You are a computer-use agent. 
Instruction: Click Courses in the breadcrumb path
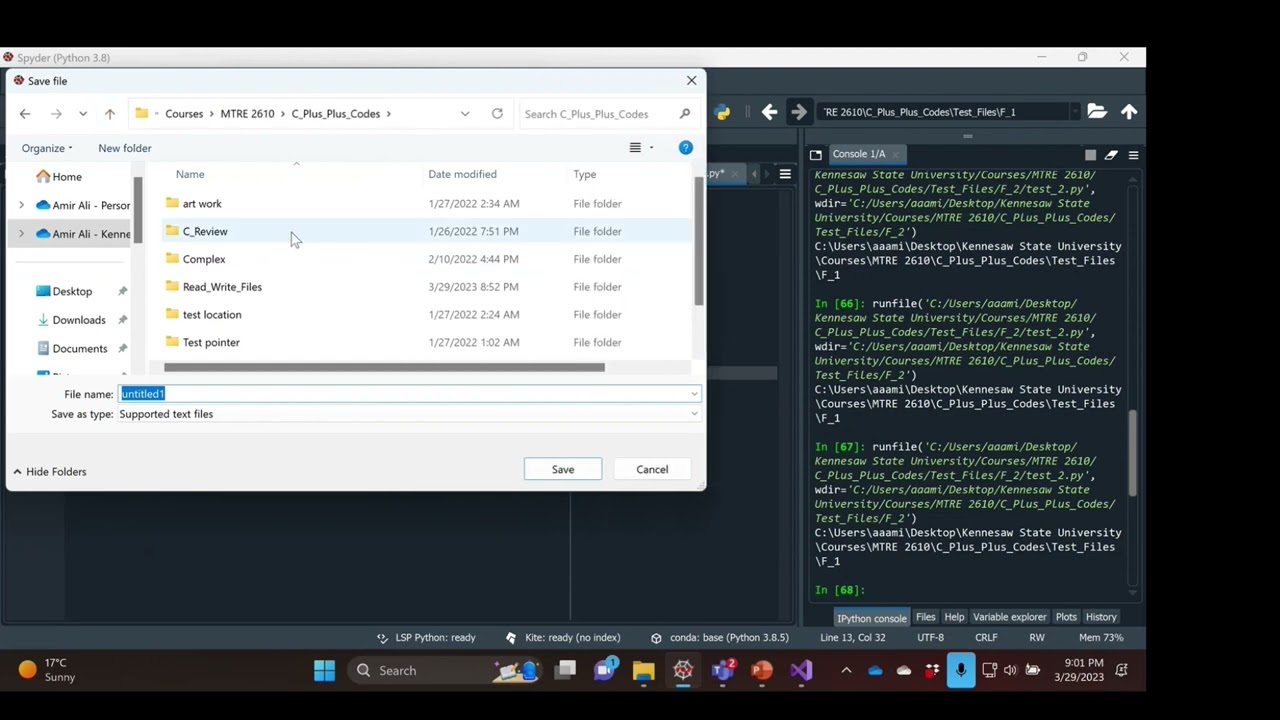click(x=184, y=114)
